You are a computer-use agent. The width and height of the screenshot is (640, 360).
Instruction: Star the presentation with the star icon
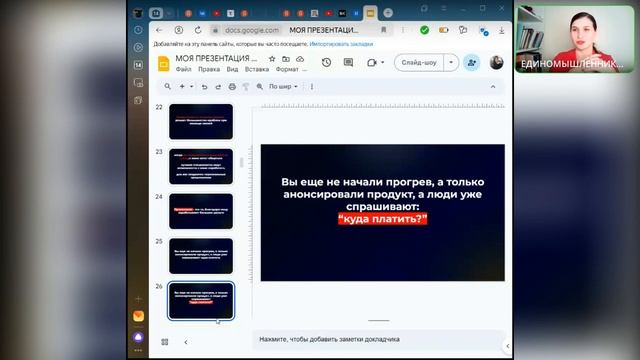(272, 59)
